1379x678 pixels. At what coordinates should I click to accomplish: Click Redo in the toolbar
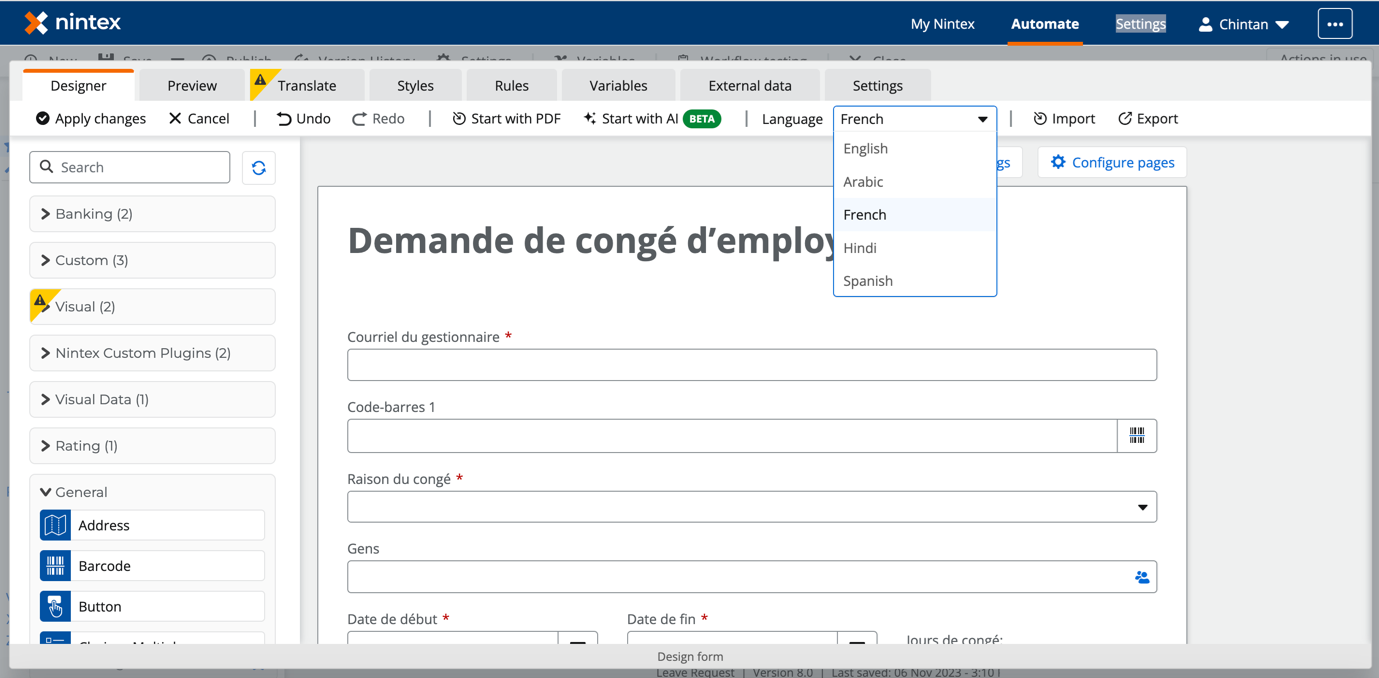tap(378, 118)
